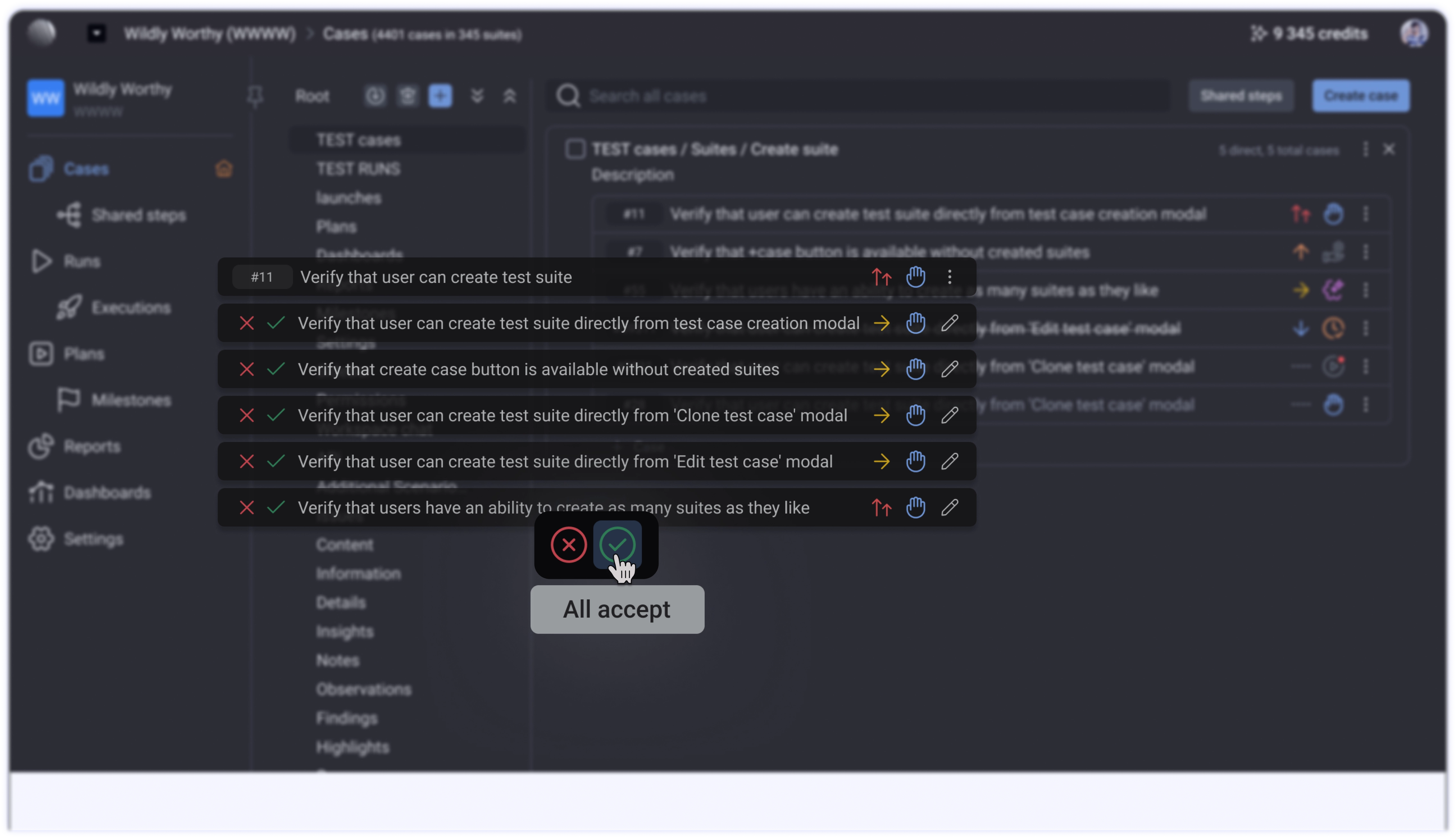The image size is (1456, 838).
Task: Reject the 'Edit test case' modal suggestion
Action: click(246, 462)
